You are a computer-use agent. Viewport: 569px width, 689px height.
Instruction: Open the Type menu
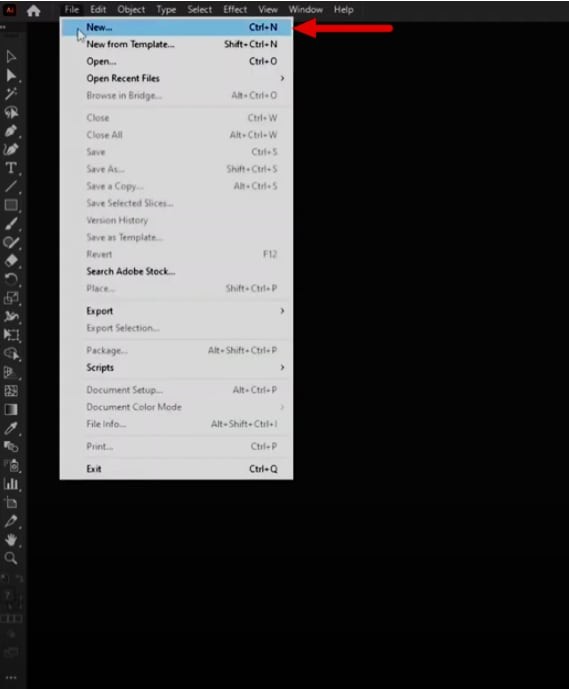pyautogui.click(x=166, y=10)
